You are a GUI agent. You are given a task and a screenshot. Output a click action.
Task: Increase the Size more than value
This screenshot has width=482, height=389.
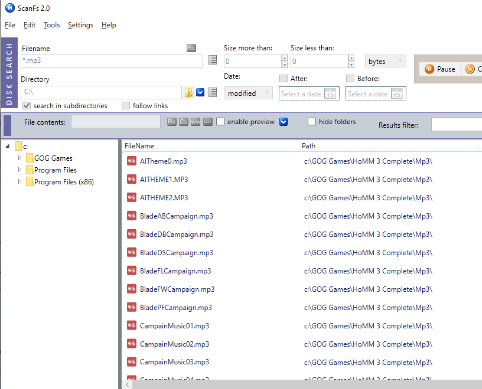point(284,58)
